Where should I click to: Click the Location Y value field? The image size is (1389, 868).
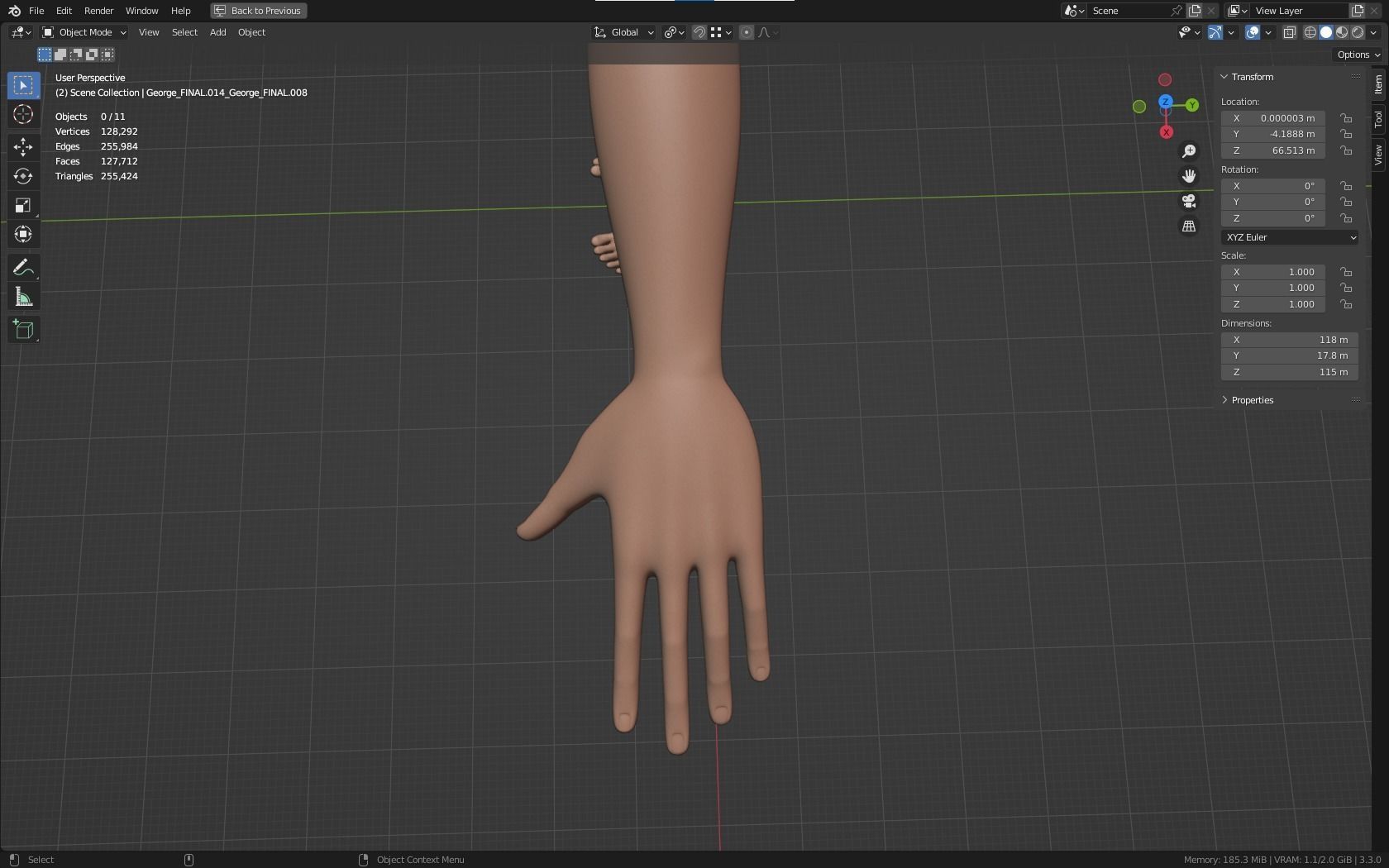tap(1273, 134)
